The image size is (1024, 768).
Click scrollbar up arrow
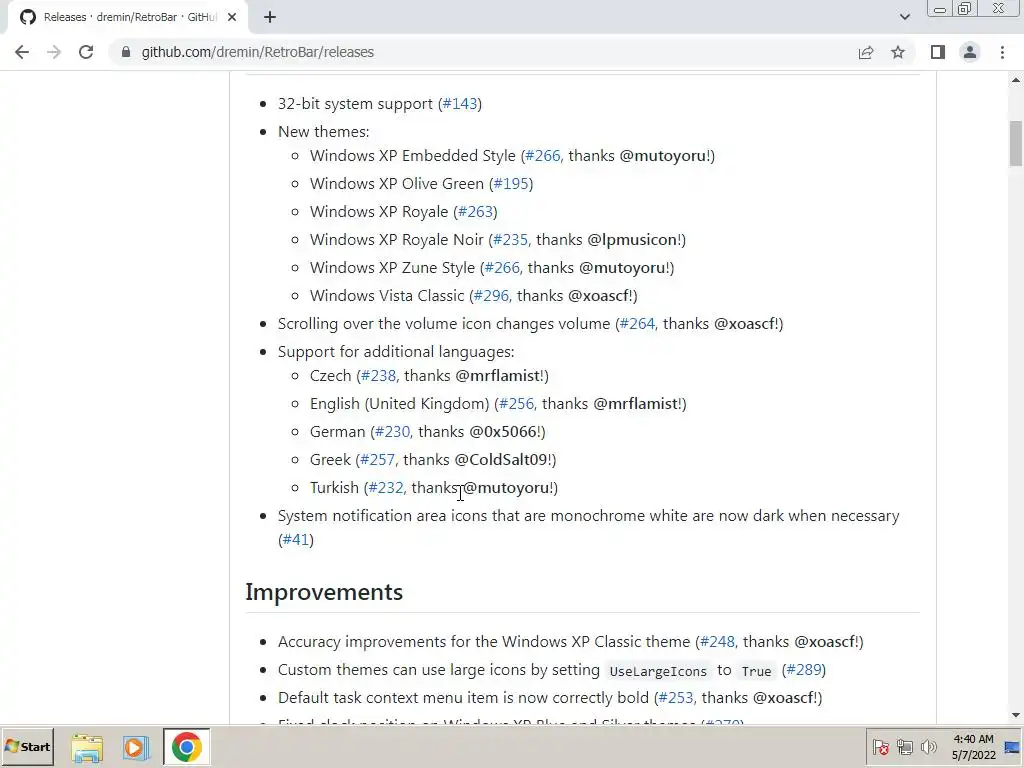(x=1016, y=80)
